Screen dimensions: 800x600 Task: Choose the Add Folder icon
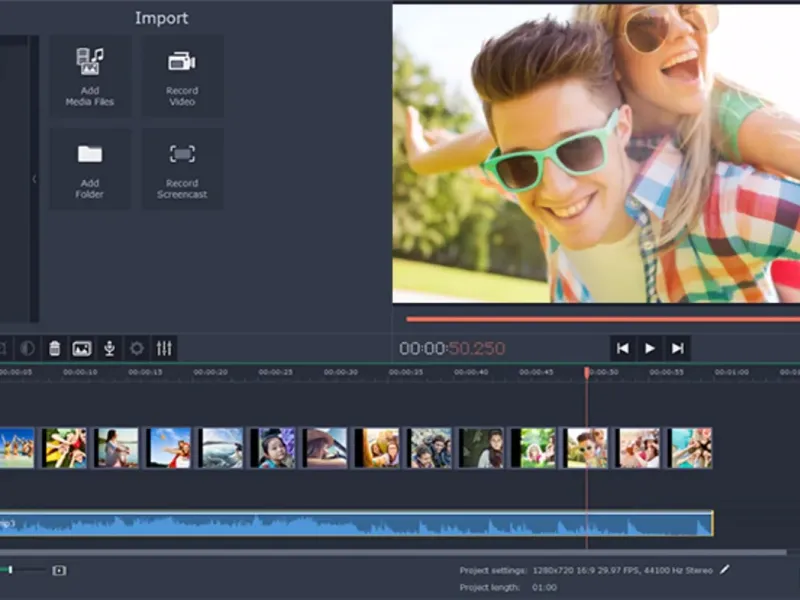coord(90,169)
